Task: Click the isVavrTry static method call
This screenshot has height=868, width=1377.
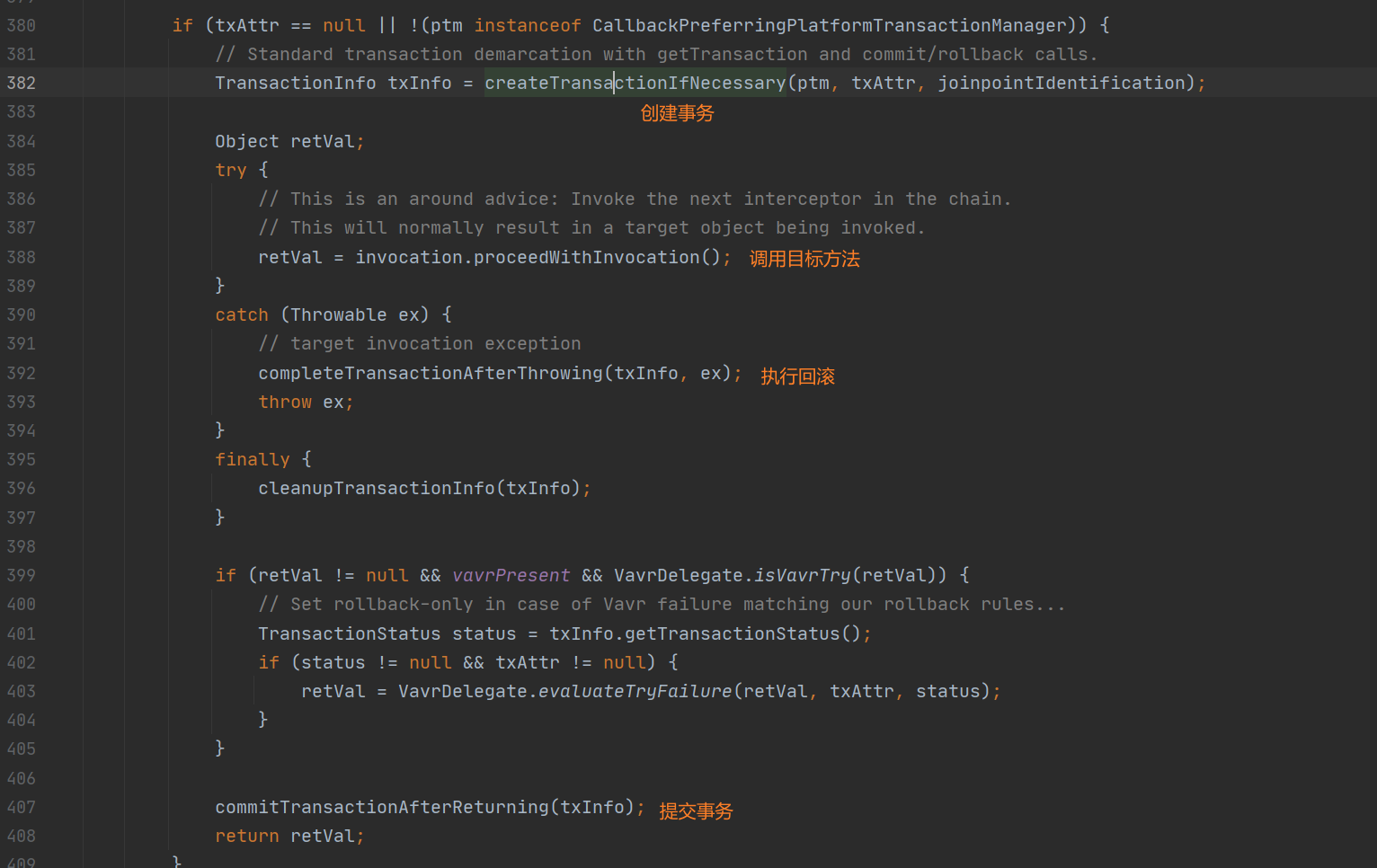Action: click(803, 575)
